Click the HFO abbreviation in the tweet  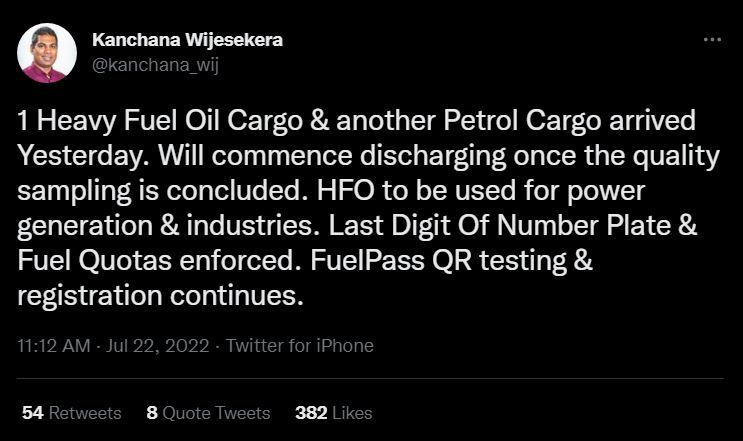click(346, 191)
